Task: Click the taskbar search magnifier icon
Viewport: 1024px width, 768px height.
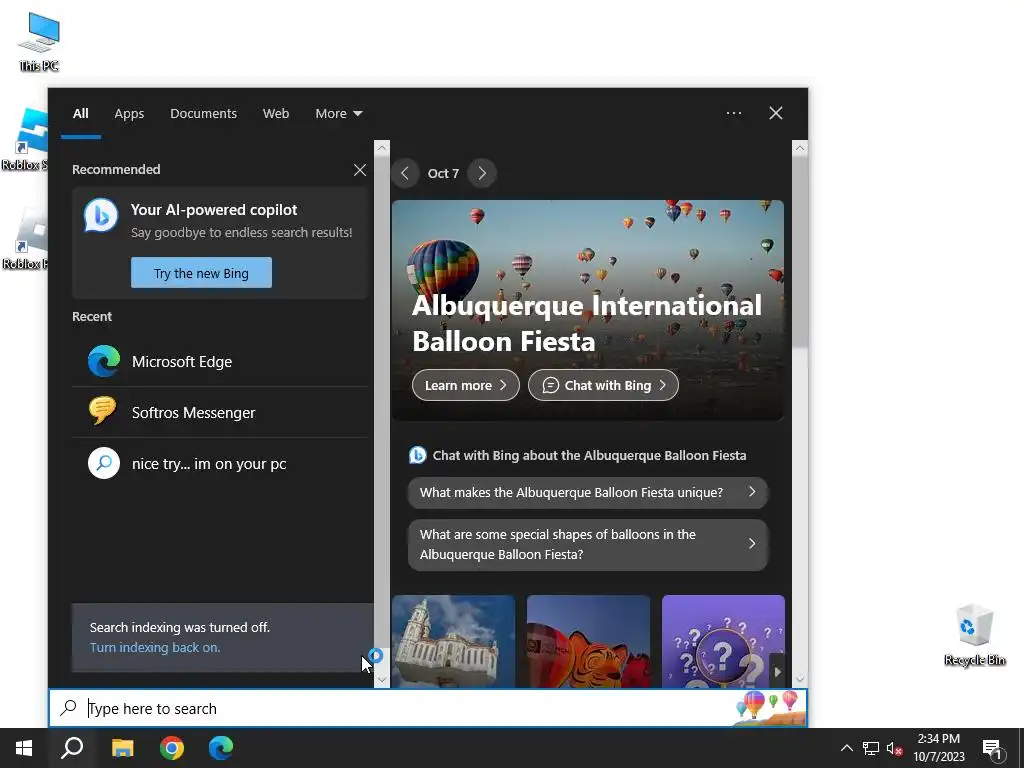Action: (x=72, y=748)
